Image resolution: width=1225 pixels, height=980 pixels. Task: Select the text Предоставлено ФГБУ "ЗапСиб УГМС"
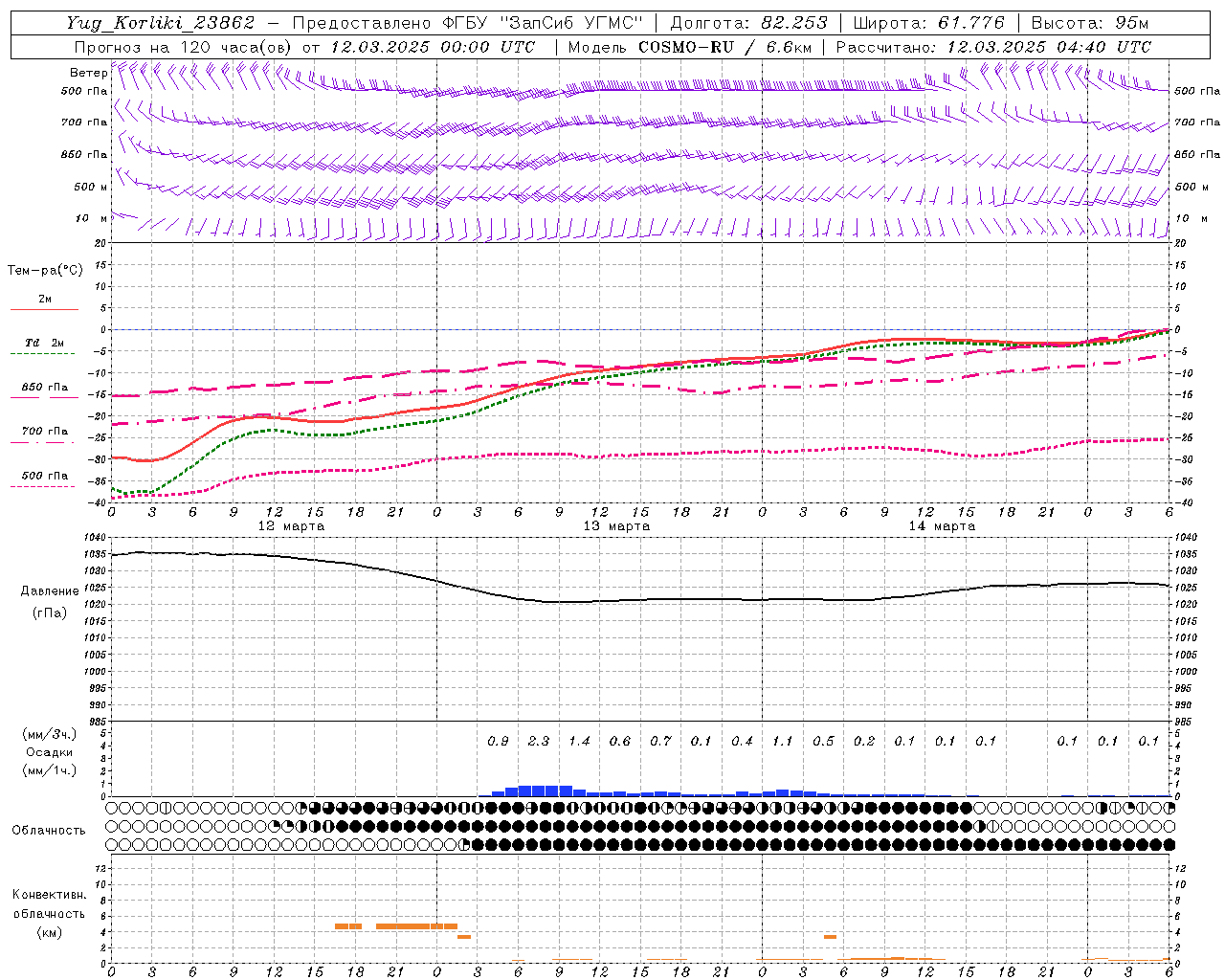[468, 23]
